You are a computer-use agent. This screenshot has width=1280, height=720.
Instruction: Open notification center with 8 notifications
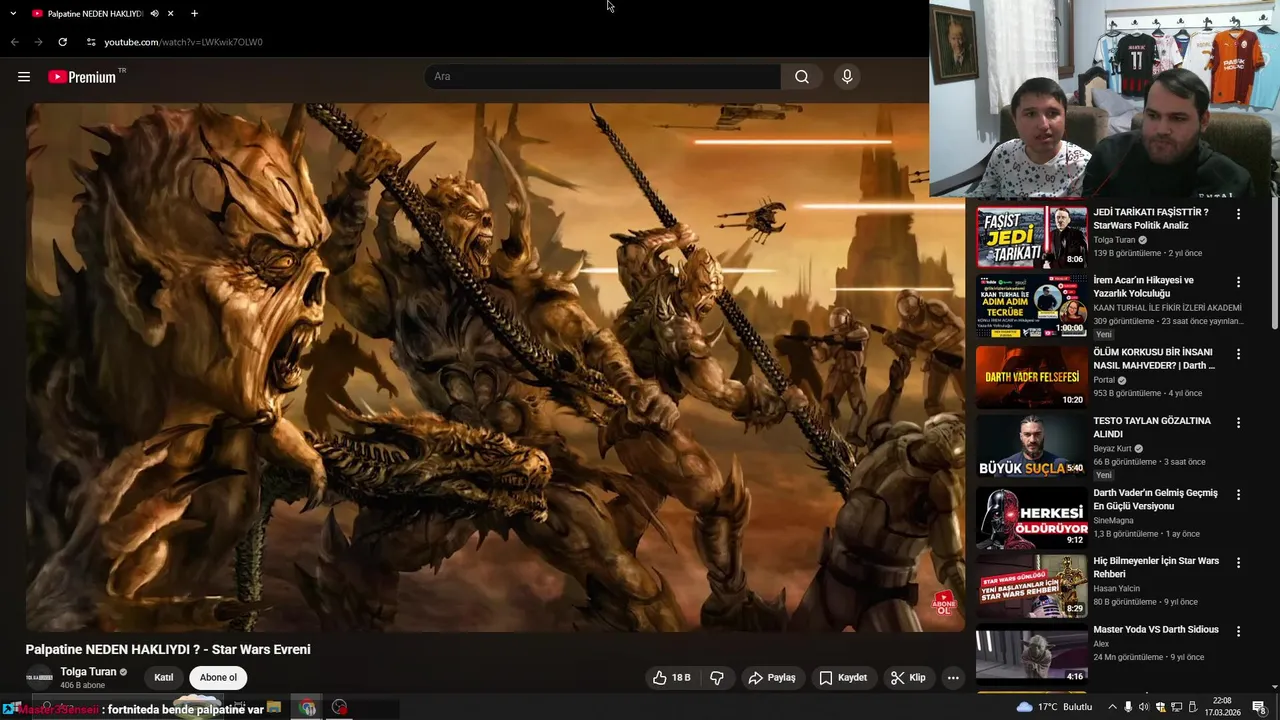coord(1260,707)
